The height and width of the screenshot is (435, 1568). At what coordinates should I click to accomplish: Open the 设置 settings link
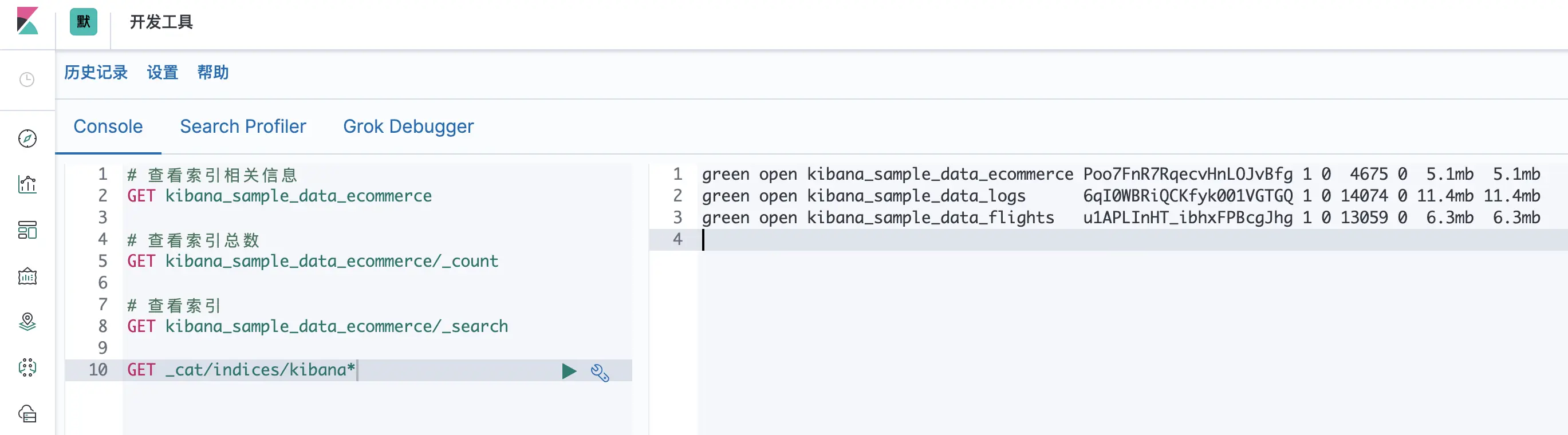pyautogui.click(x=163, y=73)
